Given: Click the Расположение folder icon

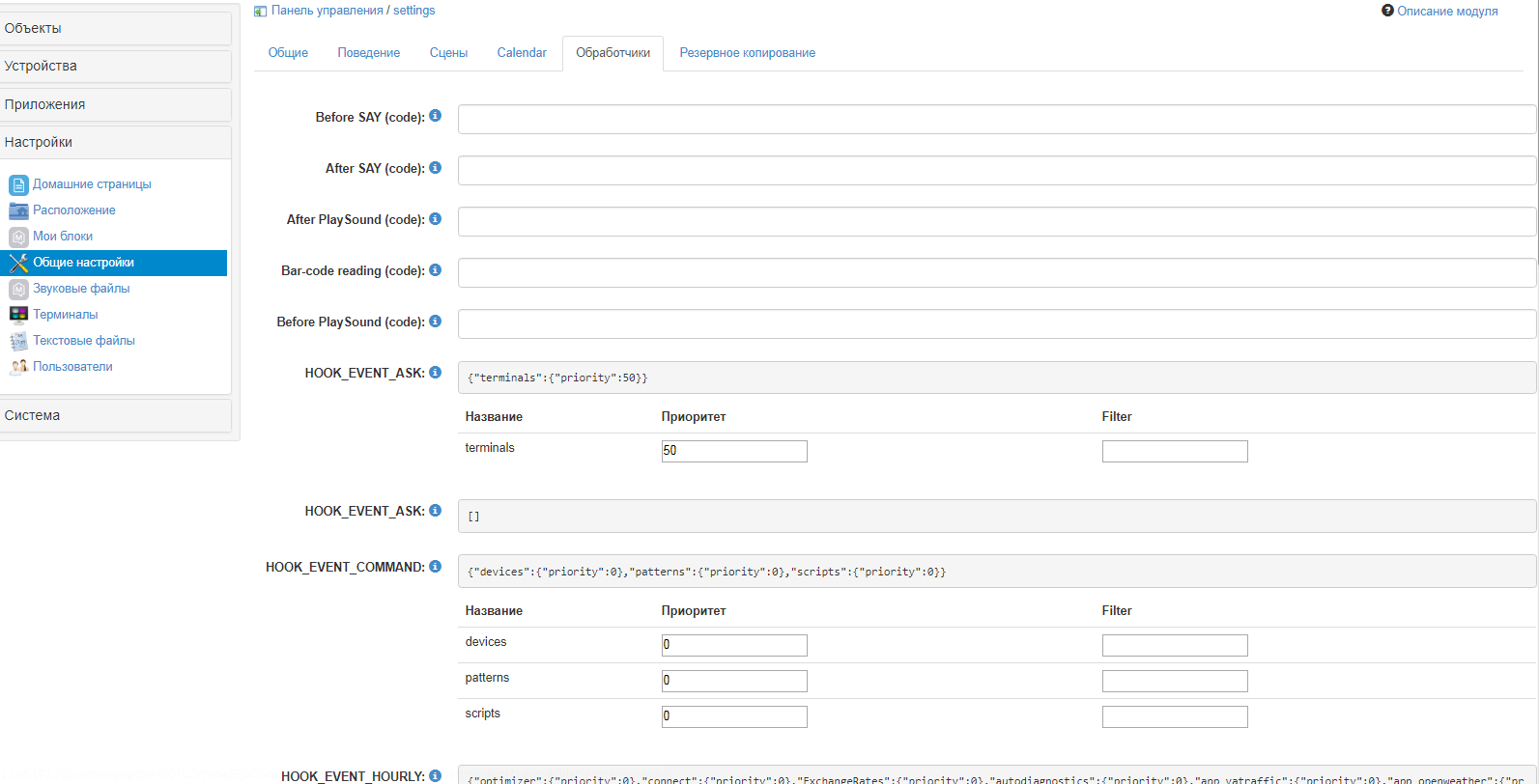Looking at the screenshot, I should coord(18,210).
